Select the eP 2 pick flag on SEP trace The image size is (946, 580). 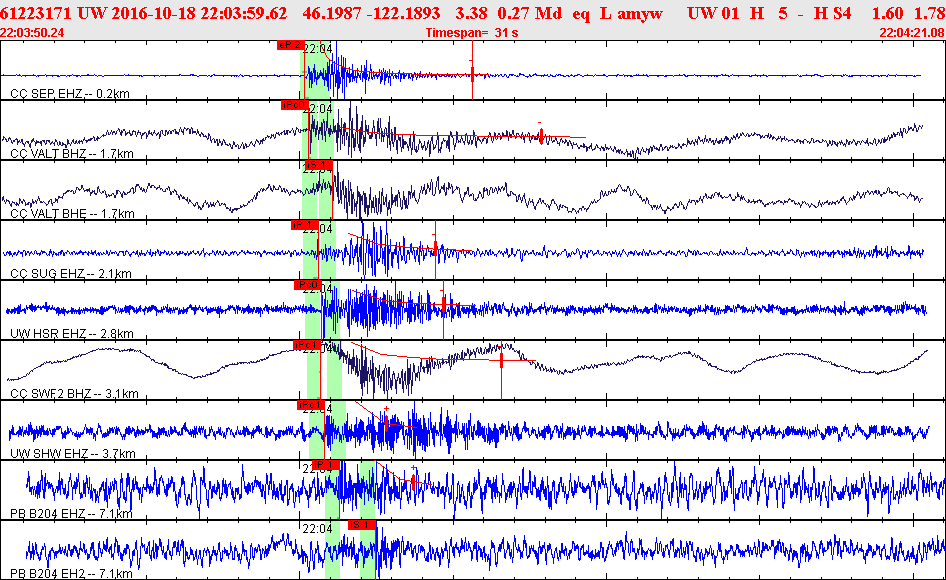(x=290, y=45)
